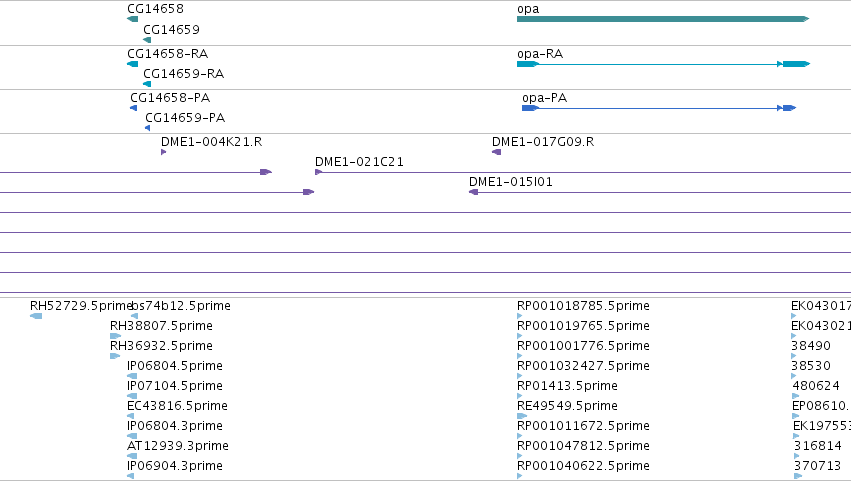The width and height of the screenshot is (851, 481).
Task: Select the opa gene bar
Action: (x=663, y=19)
